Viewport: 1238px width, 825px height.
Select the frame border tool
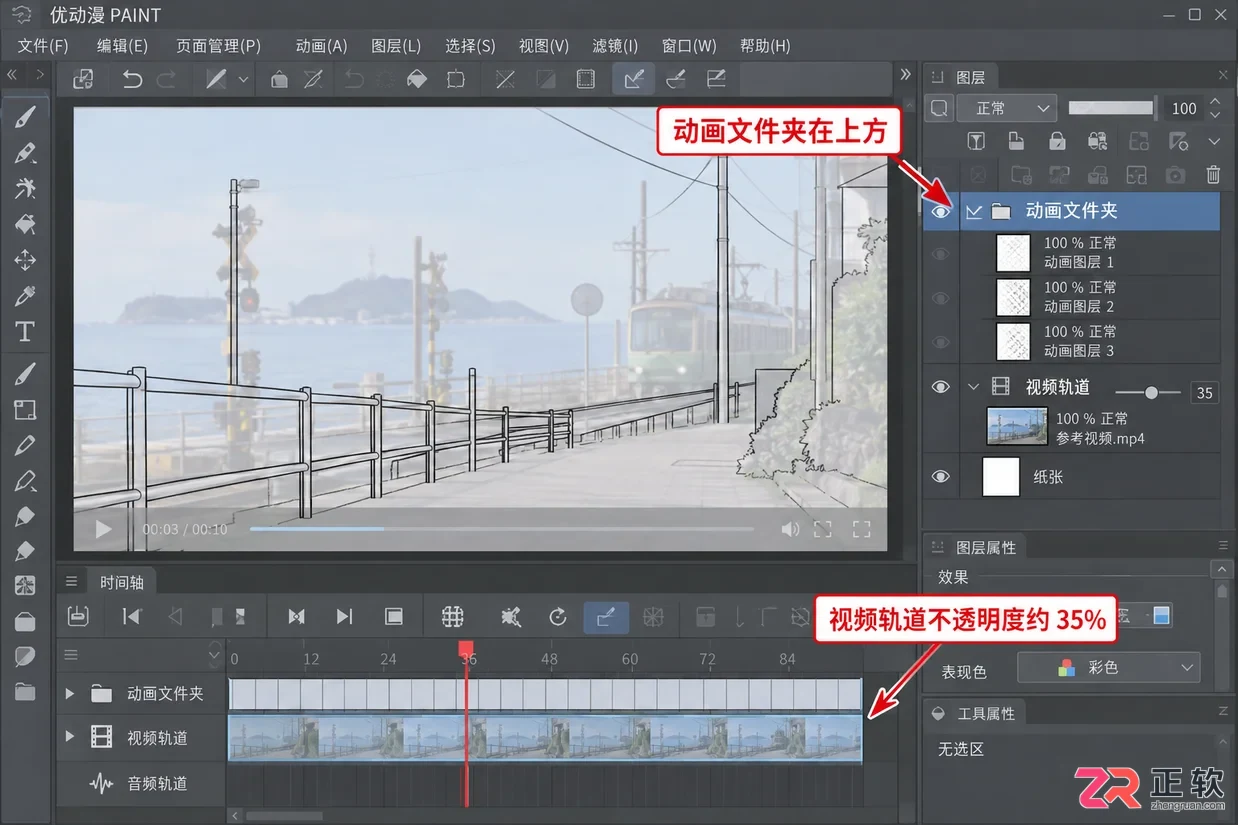click(x=26, y=410)
